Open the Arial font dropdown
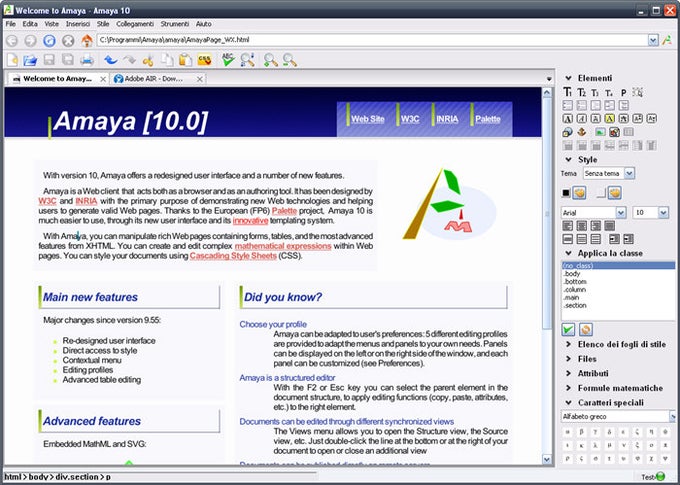The width and height of the screenshot is (680, 485). pos(621,213)
